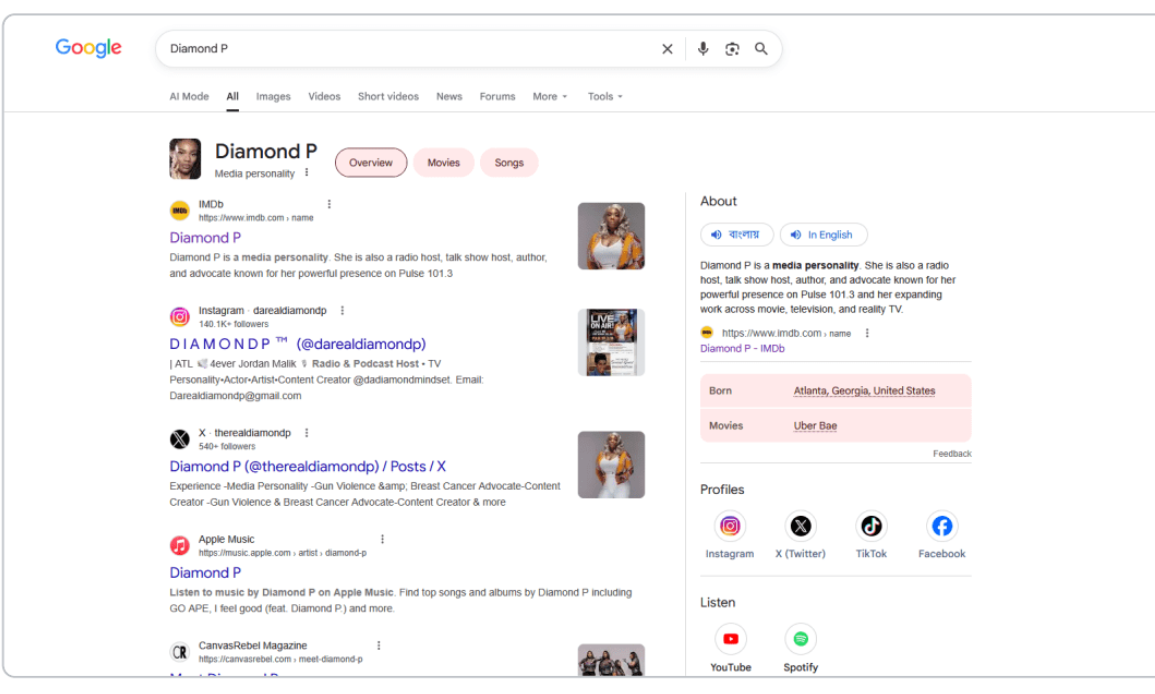Open the Short videos tab
This screenshot has height=694, width=1155.
(x=388, y=97)
